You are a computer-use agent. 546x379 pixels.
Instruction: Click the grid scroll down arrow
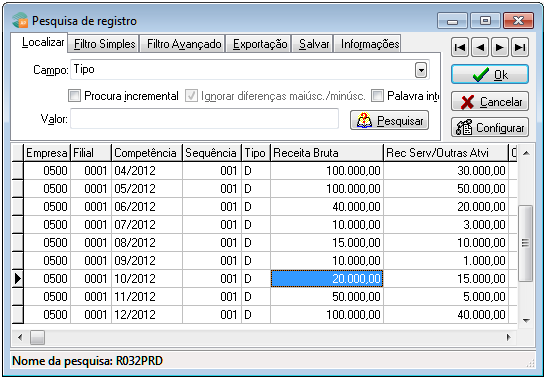tap(526, 320)
